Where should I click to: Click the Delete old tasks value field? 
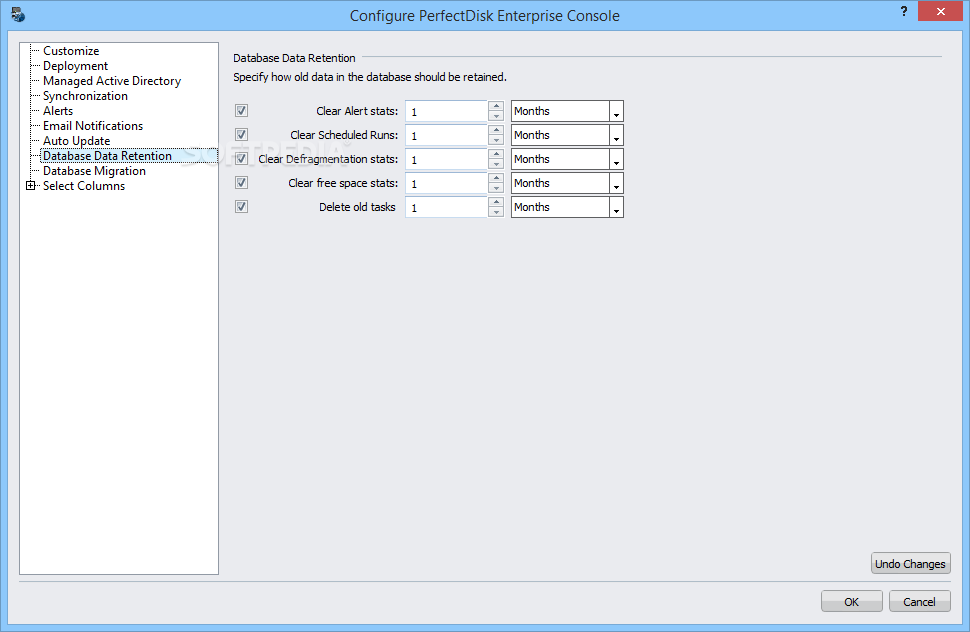pyautogui.click(x=447, y=208)
